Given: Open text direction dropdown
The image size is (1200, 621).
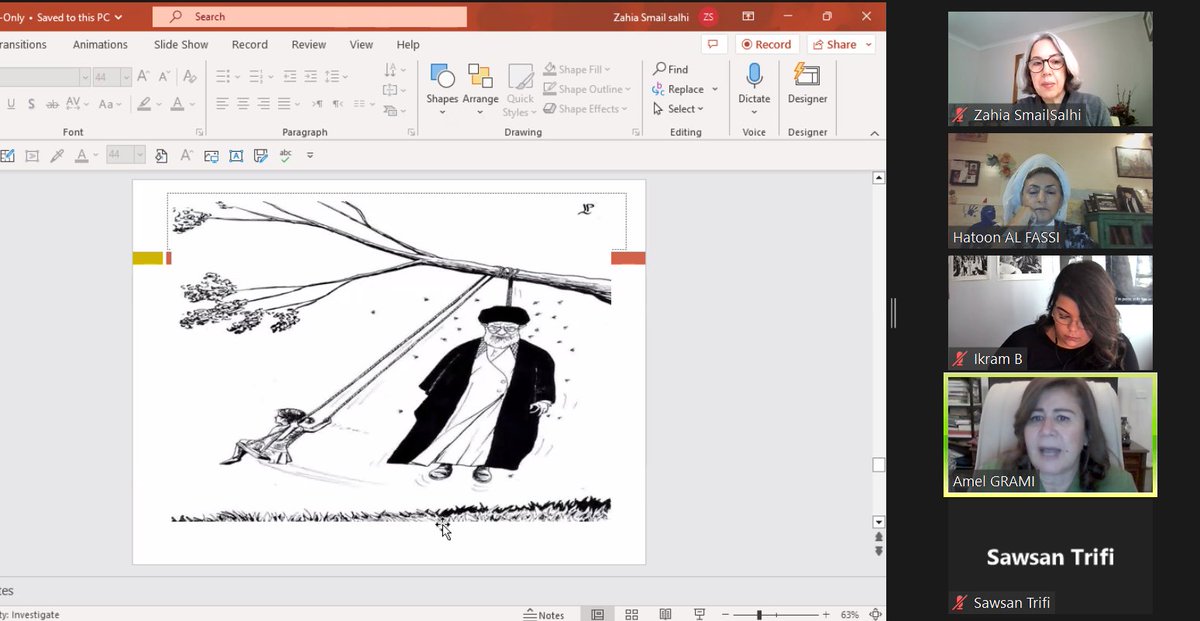Looking at the screenshot, I should click(x=394, y=70).
